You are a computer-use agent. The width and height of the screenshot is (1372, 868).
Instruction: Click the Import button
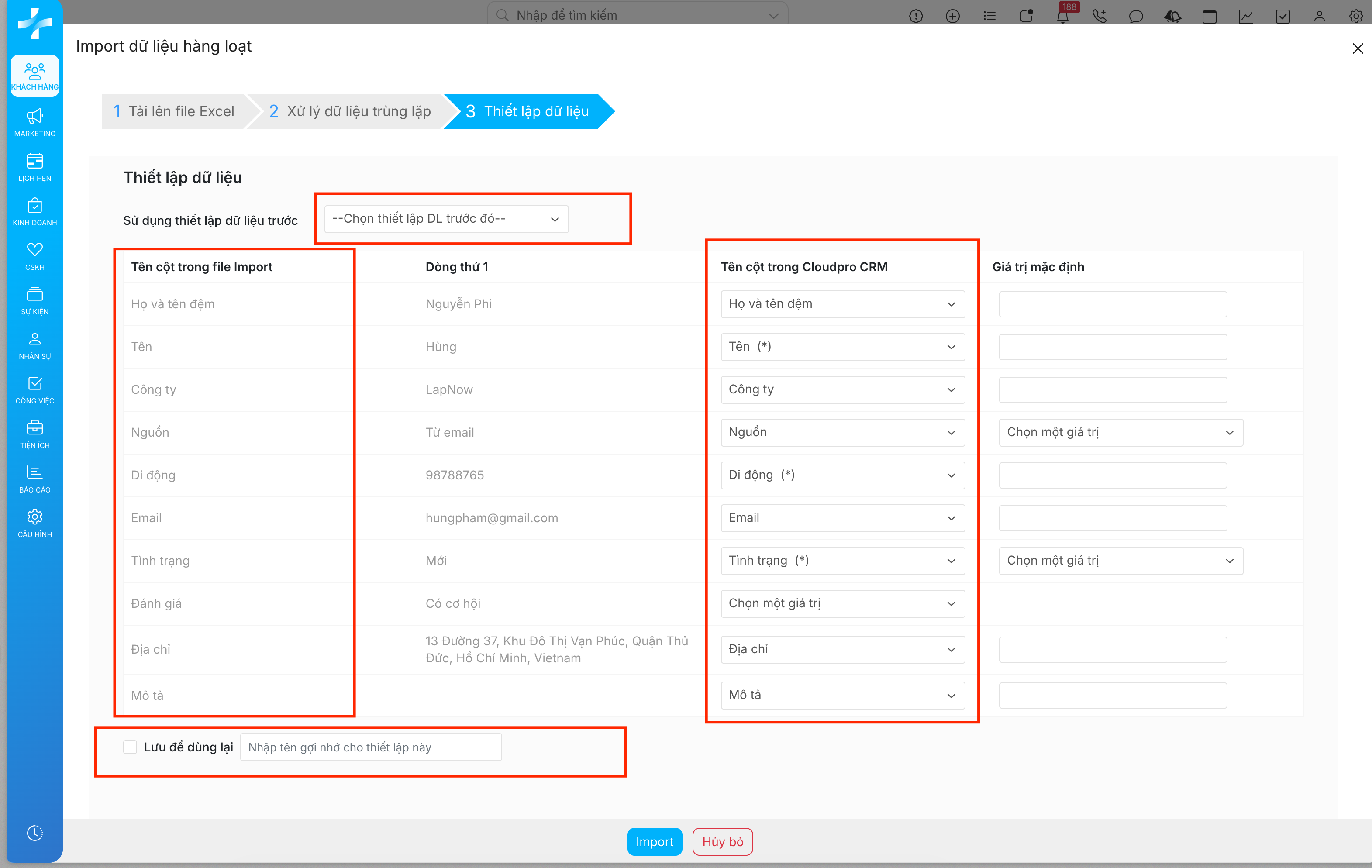654,841
